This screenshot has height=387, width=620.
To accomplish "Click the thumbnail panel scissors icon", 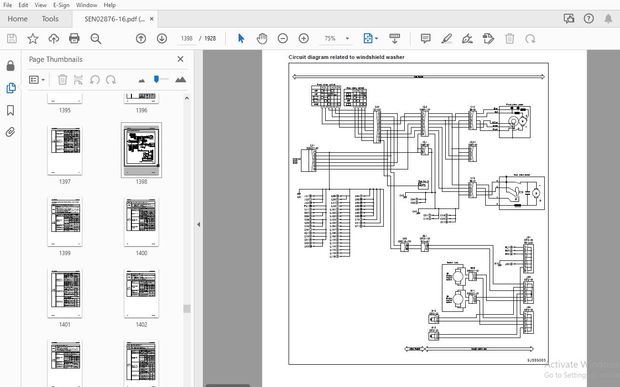I will [78, 80].
